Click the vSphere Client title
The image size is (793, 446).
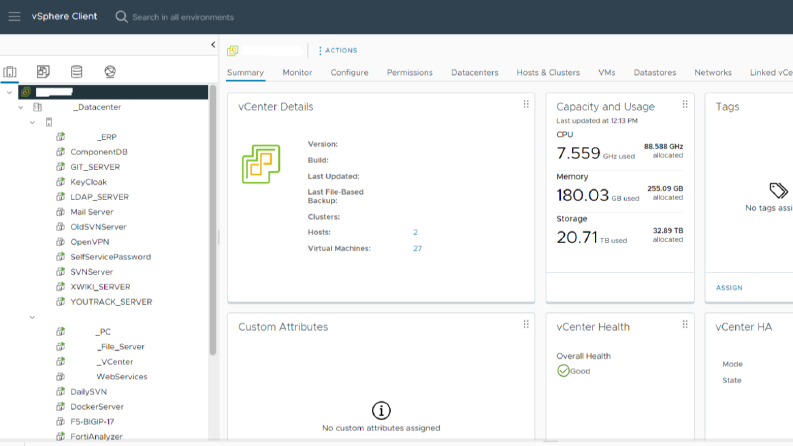(64, 16)
